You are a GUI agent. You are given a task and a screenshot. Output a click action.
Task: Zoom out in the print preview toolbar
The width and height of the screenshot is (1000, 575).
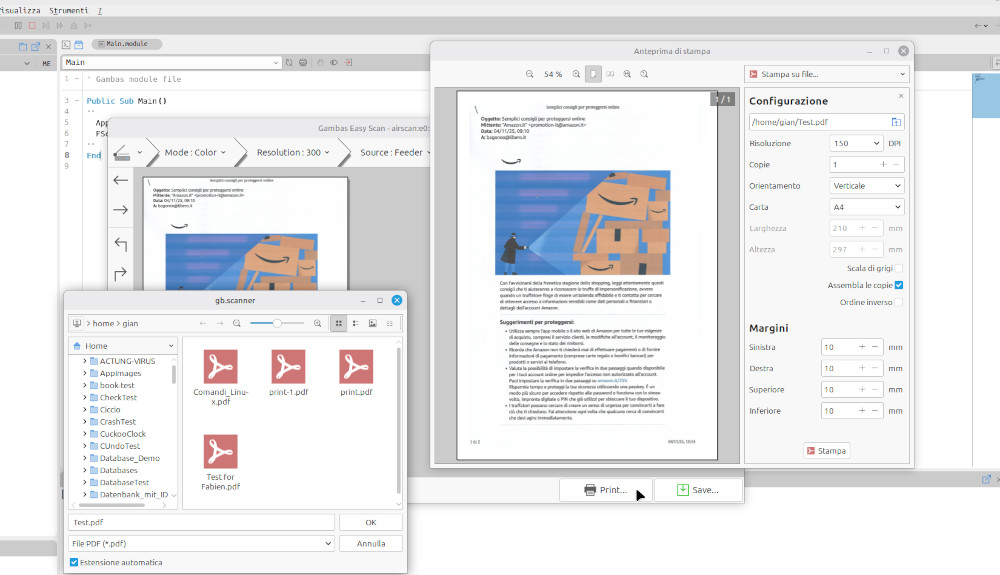click(x=529, y=74)
